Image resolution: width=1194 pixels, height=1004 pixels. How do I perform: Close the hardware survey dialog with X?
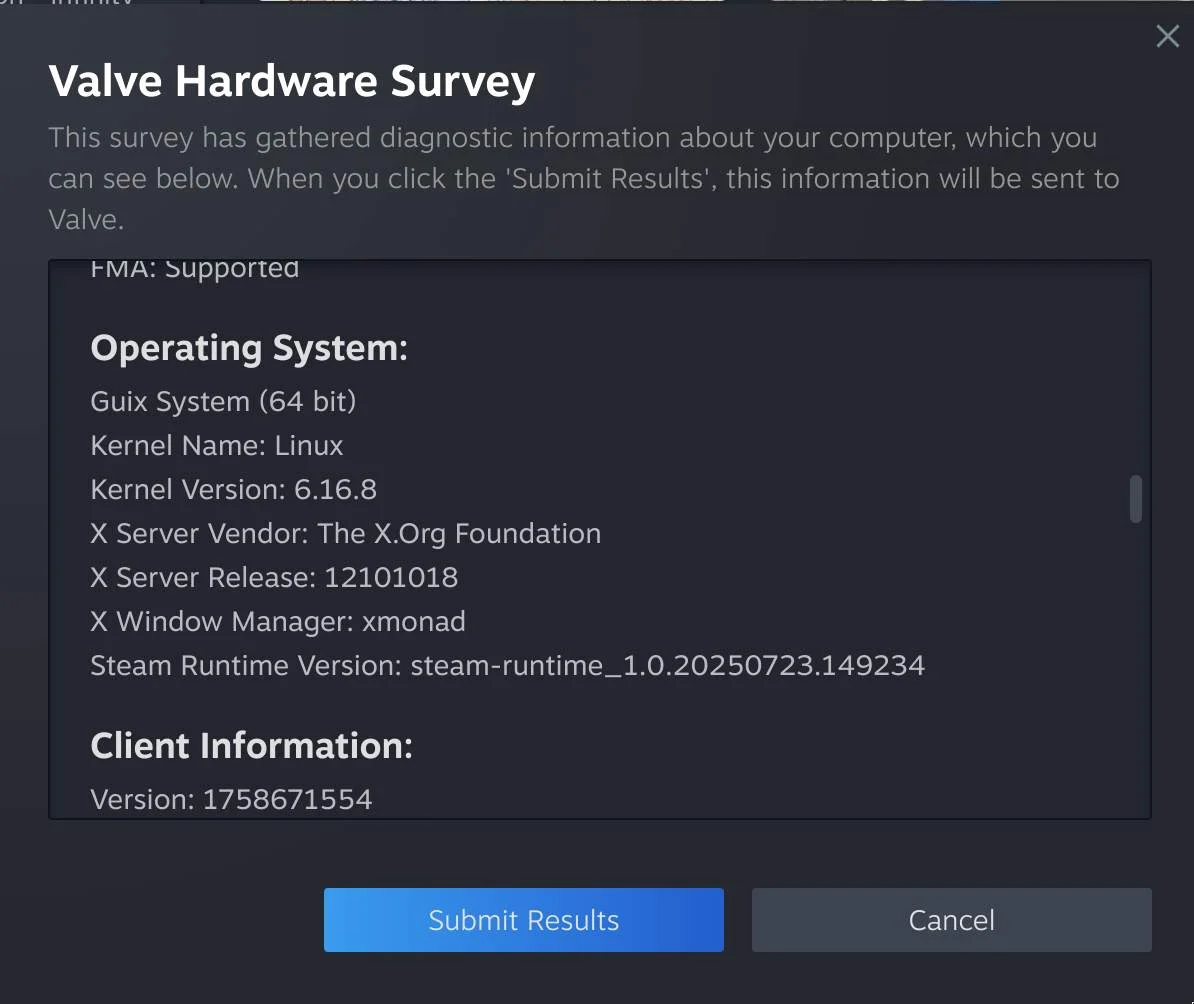pyautogui.click(x=1167, y=37)
